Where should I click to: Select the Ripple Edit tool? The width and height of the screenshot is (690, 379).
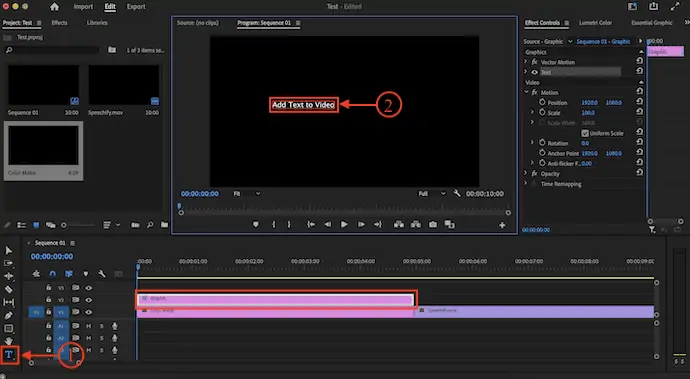tap(8, 276)
